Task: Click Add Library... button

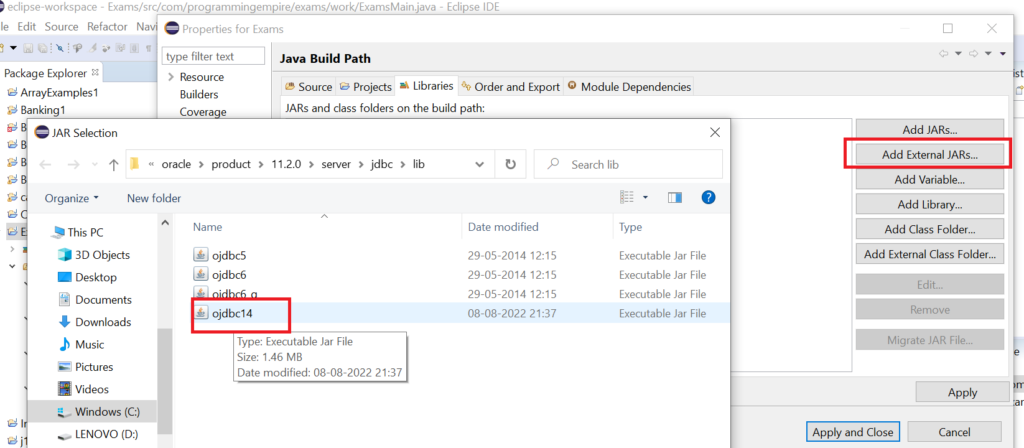Action: [x=929, y=204]
